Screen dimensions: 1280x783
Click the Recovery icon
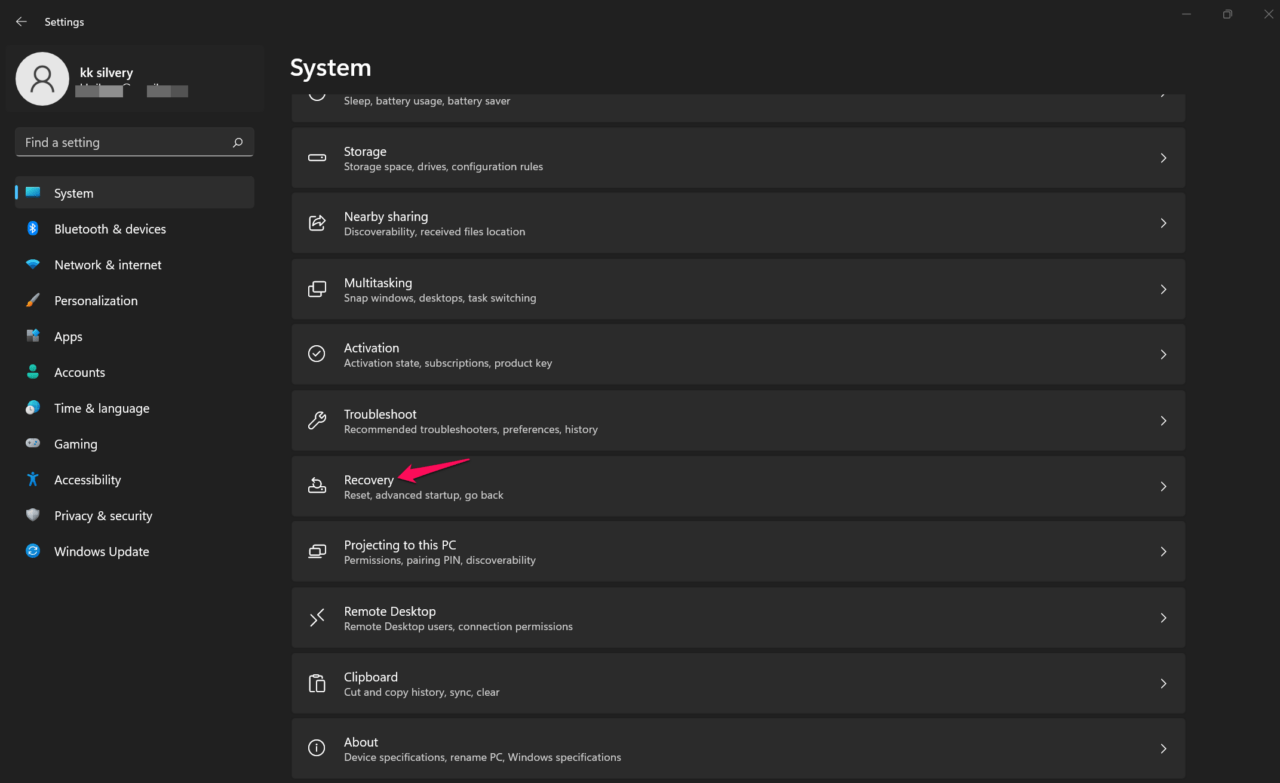pyautogui.click(x=317, y=486)
